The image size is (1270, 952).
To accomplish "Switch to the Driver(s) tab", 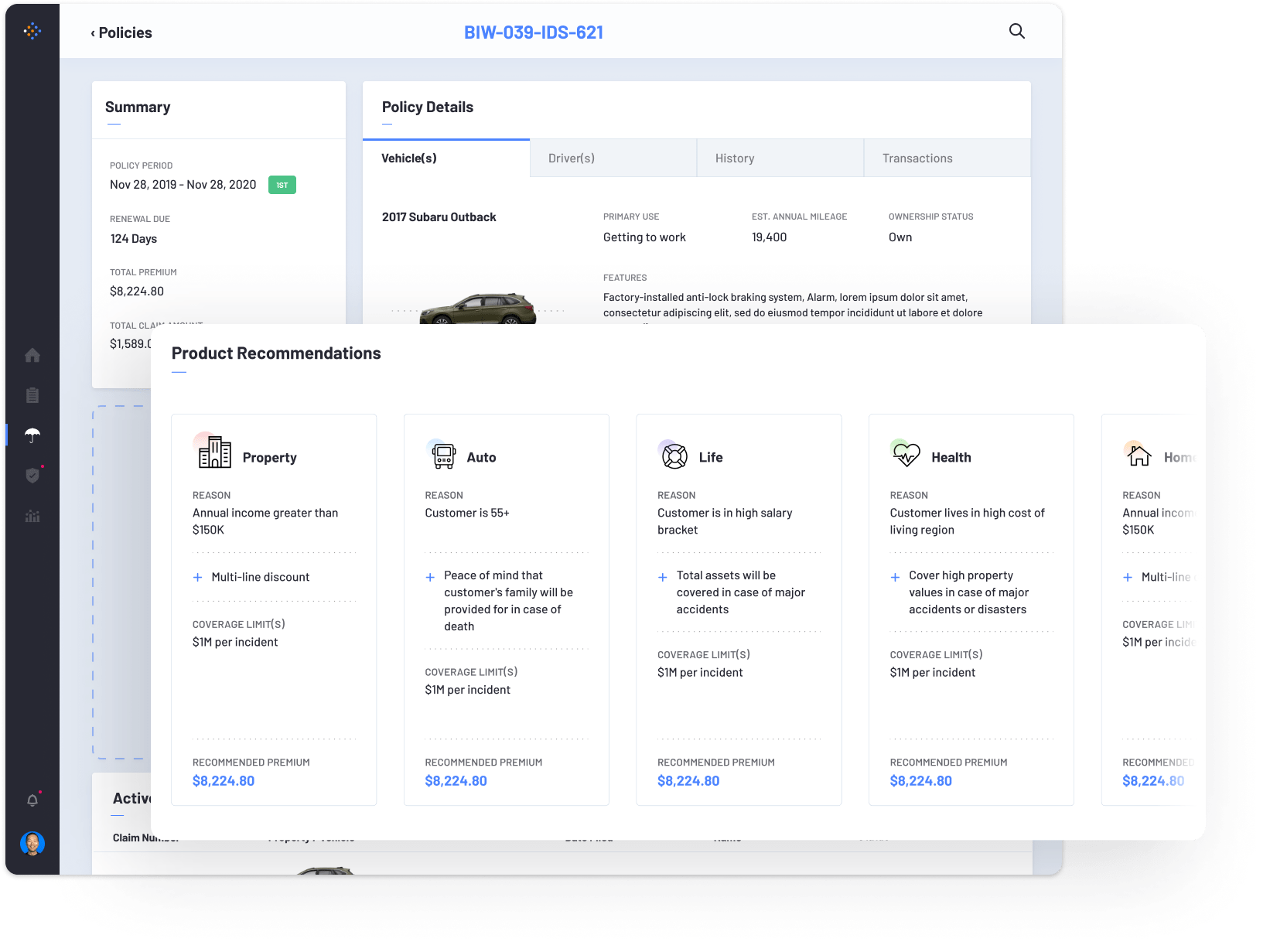I will (x=613, y=159).
